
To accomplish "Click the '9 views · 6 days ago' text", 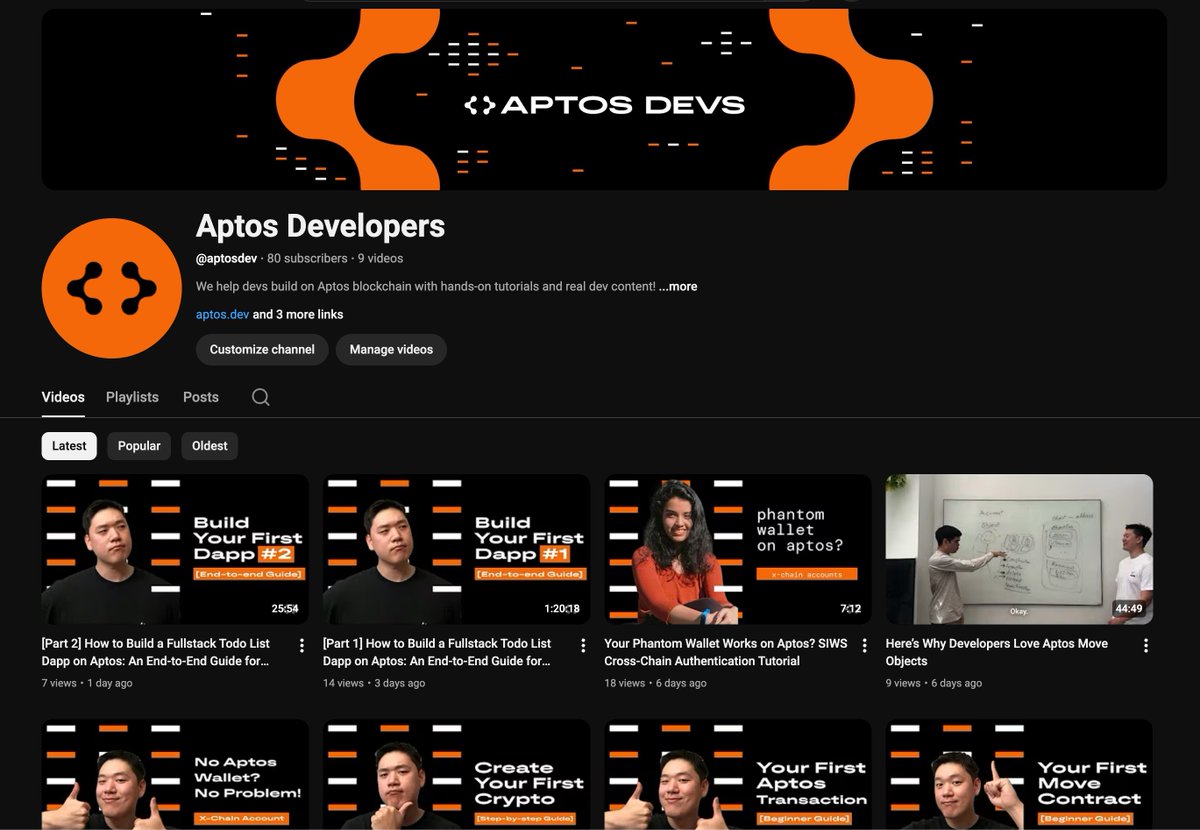I will (x=934, y=683).
